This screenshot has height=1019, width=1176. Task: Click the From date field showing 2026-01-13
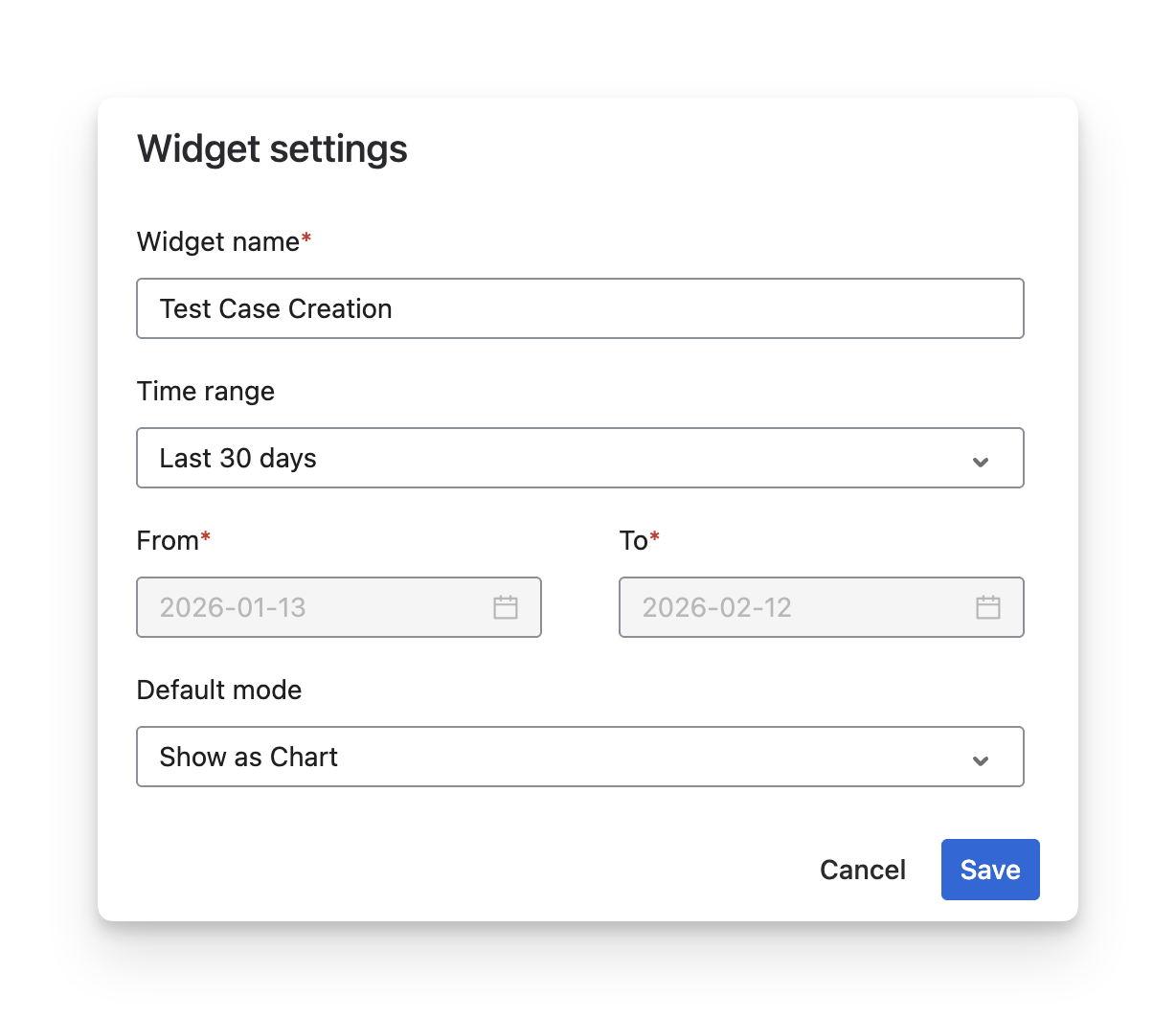[316, 607]
